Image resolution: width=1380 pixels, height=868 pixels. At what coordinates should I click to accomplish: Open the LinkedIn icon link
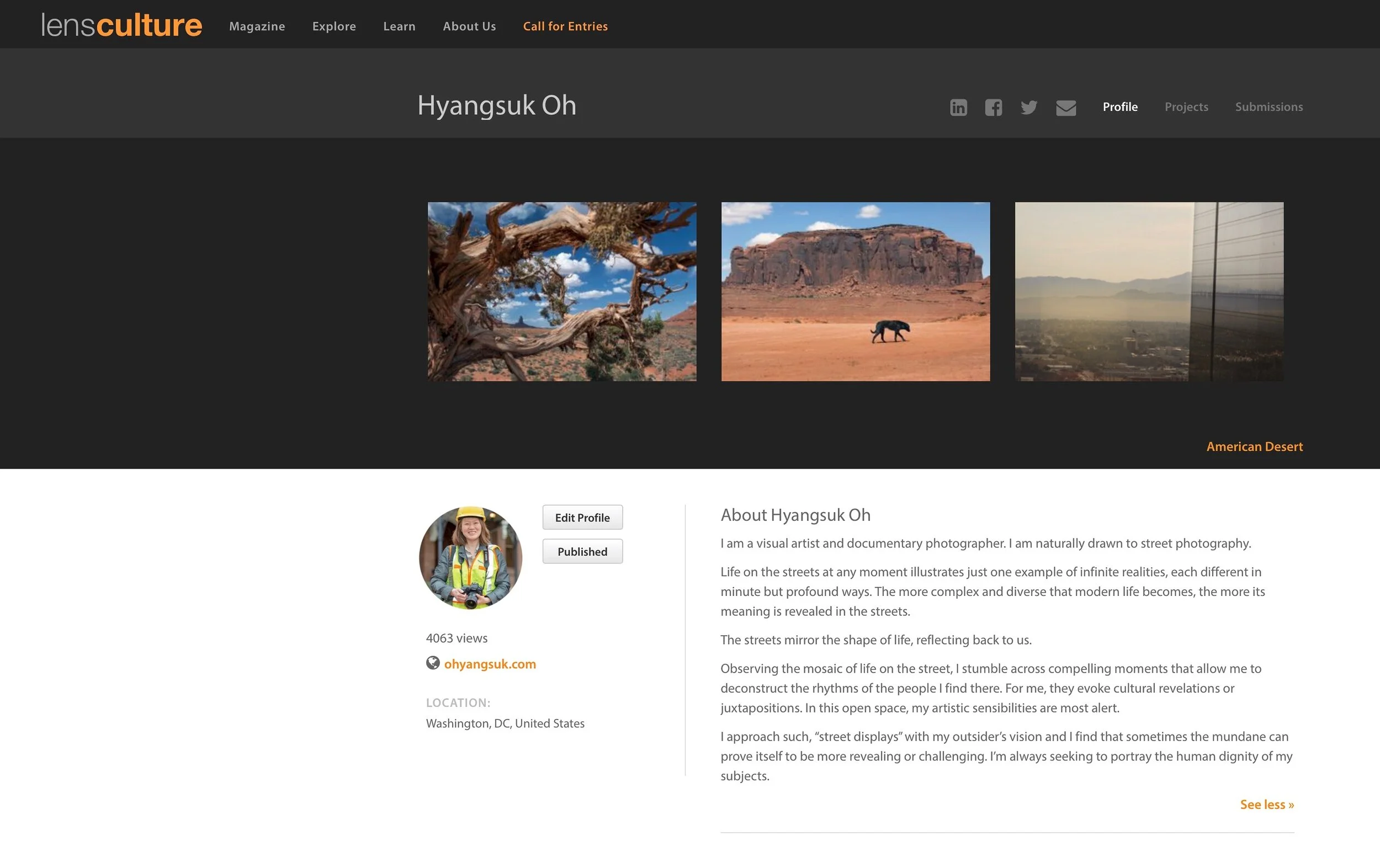(958, 107)
